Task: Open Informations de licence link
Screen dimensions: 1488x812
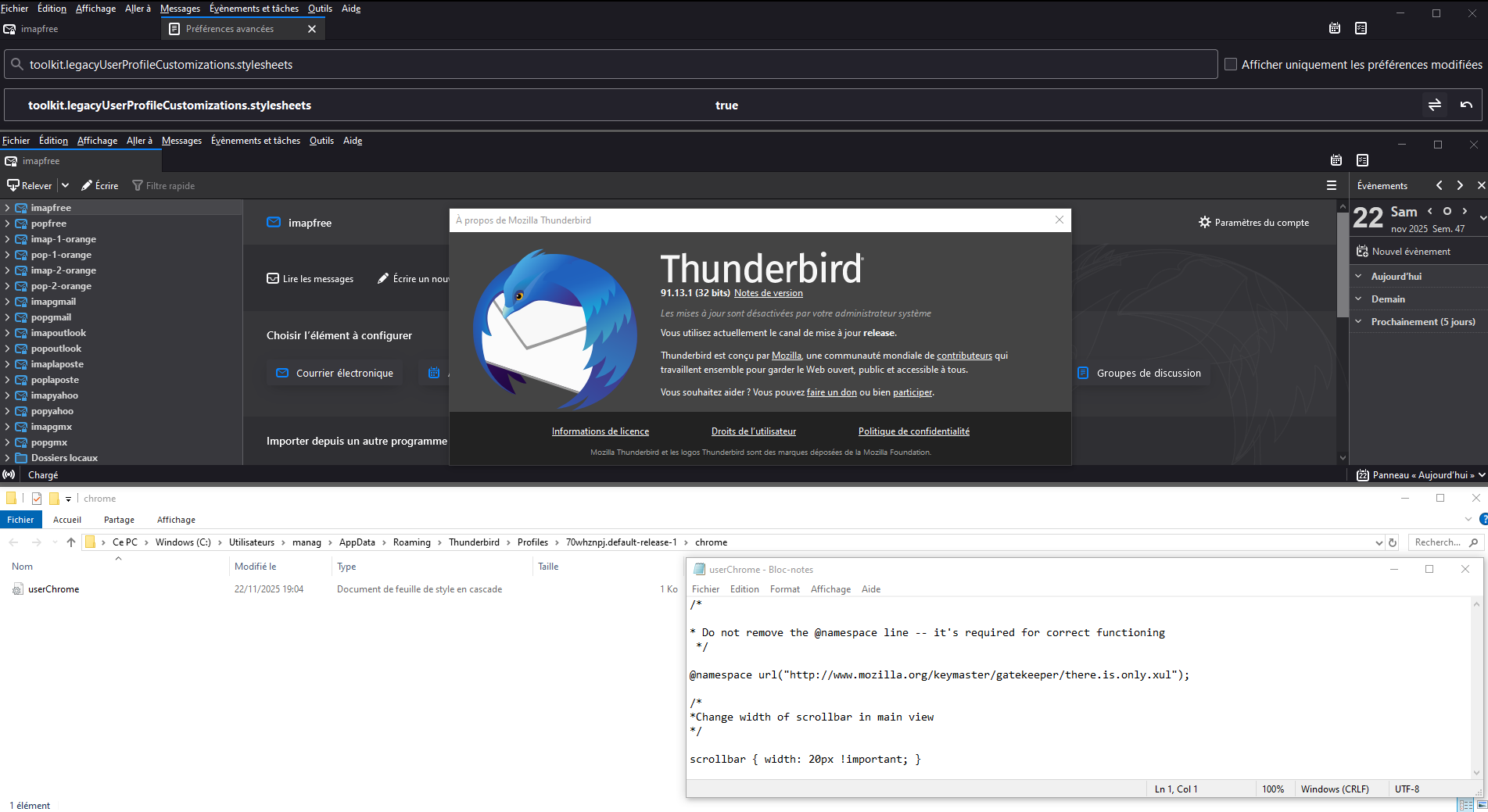Action: click(x=601, y=431)
